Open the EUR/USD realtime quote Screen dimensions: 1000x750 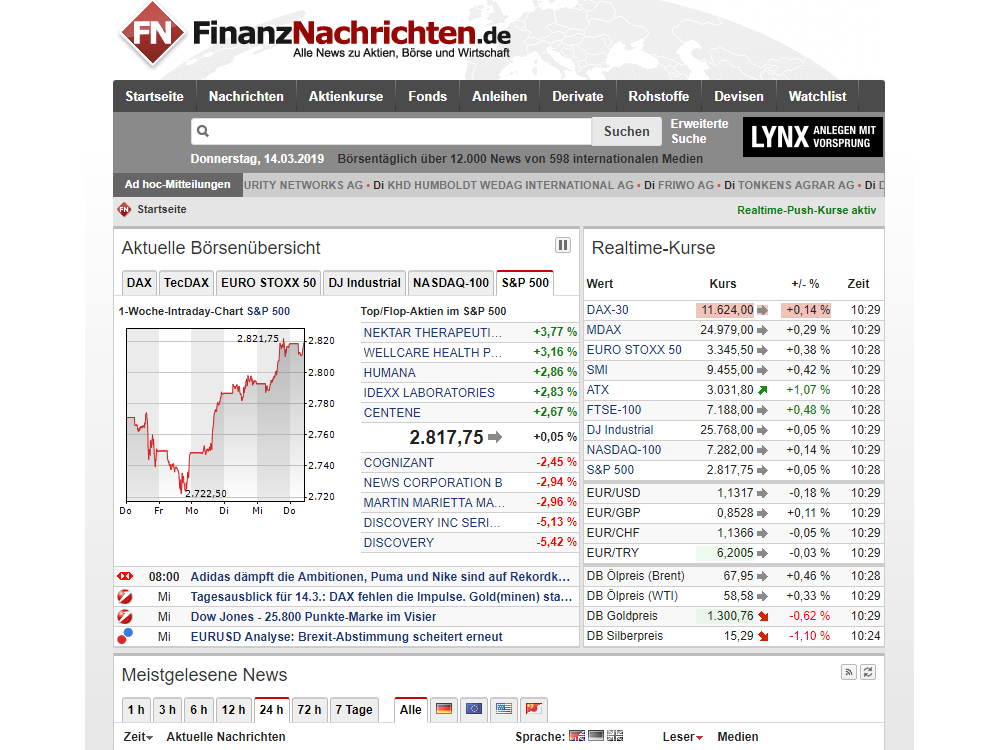[x=613, y=493]
